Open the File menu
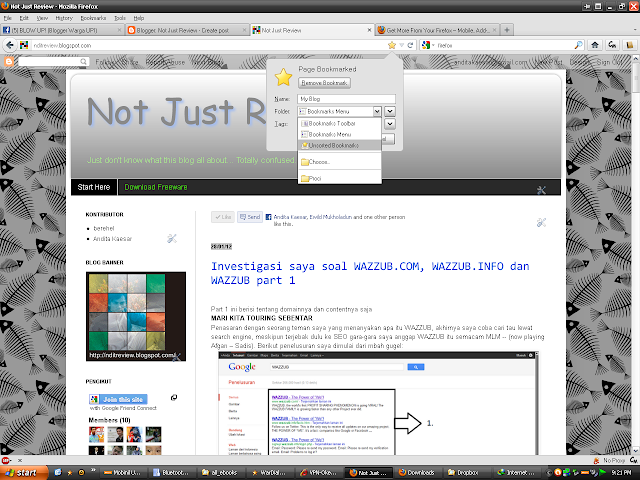The width and height of the screenshot is (640, 480). point(8,18)
